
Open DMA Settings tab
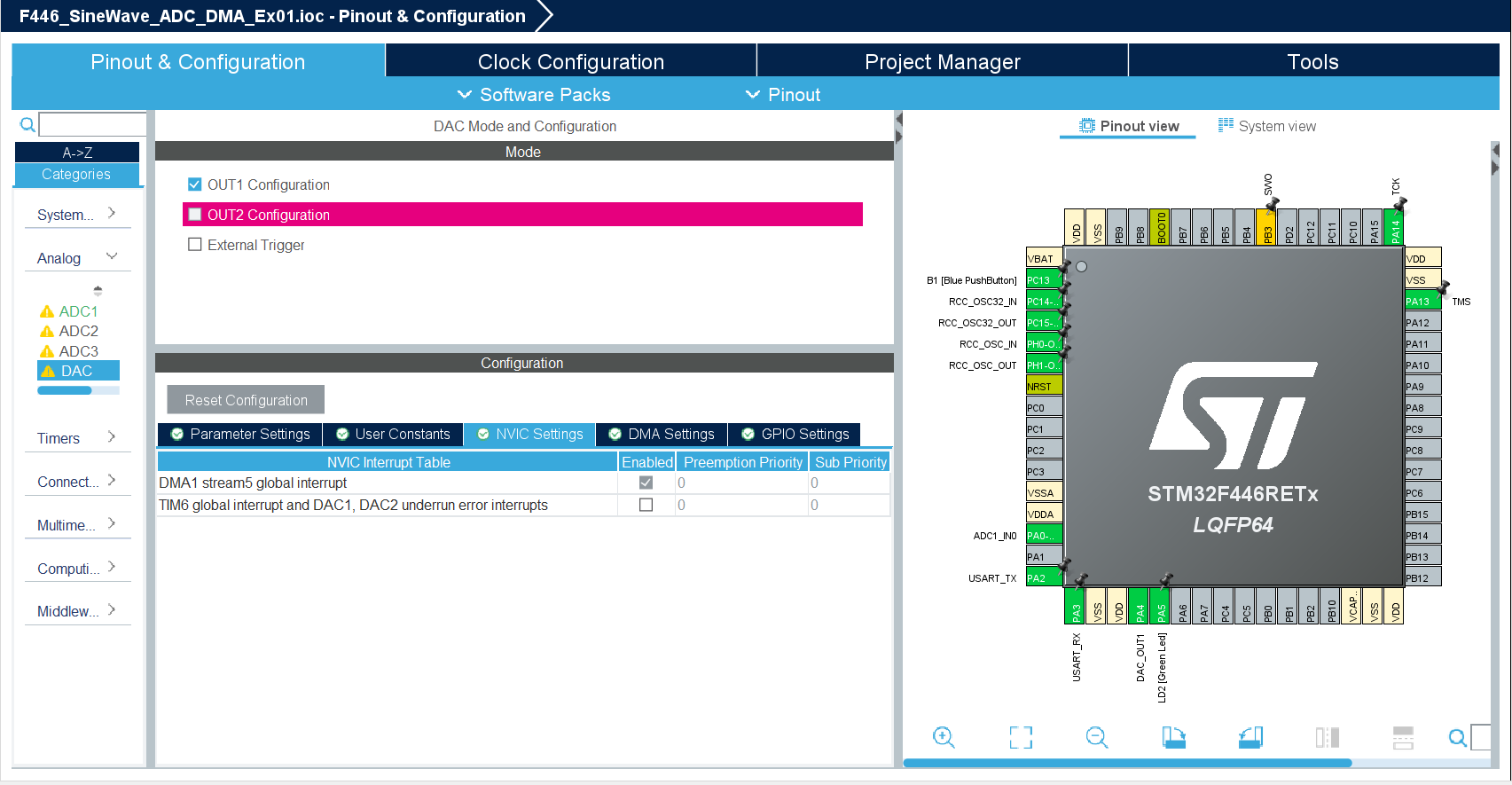(662, 434)
